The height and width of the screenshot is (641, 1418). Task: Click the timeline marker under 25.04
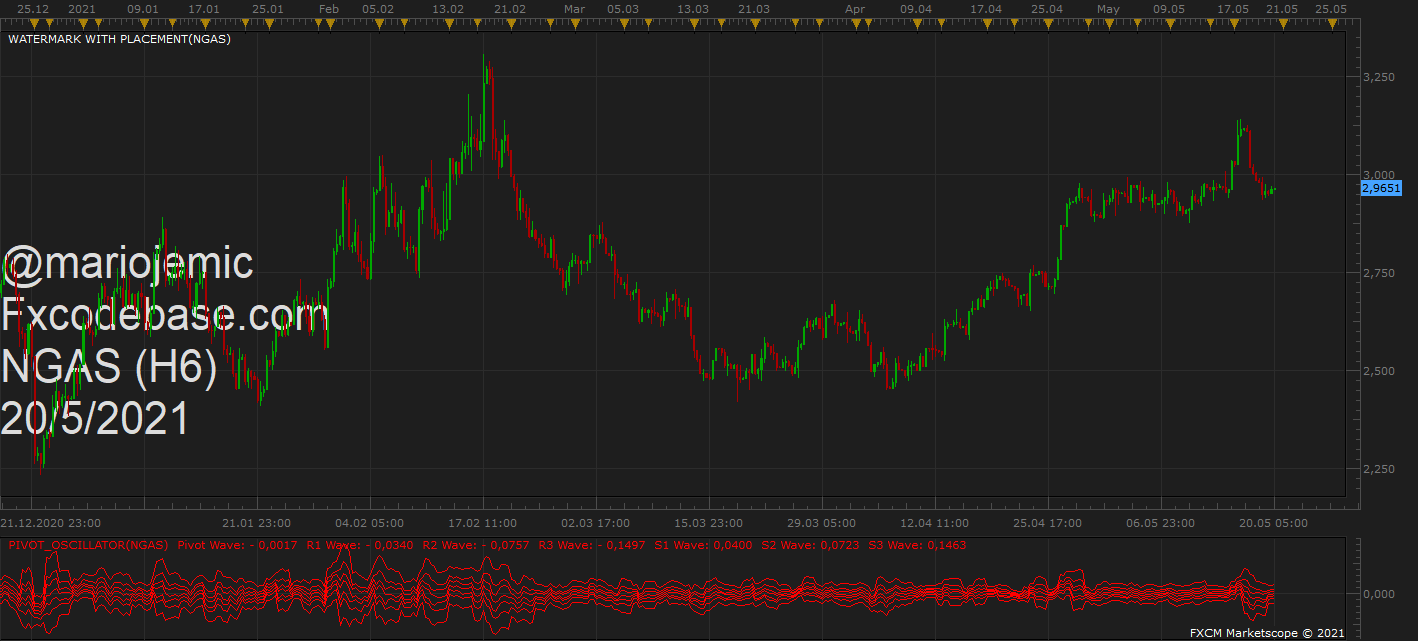[x=1048, y=22]
